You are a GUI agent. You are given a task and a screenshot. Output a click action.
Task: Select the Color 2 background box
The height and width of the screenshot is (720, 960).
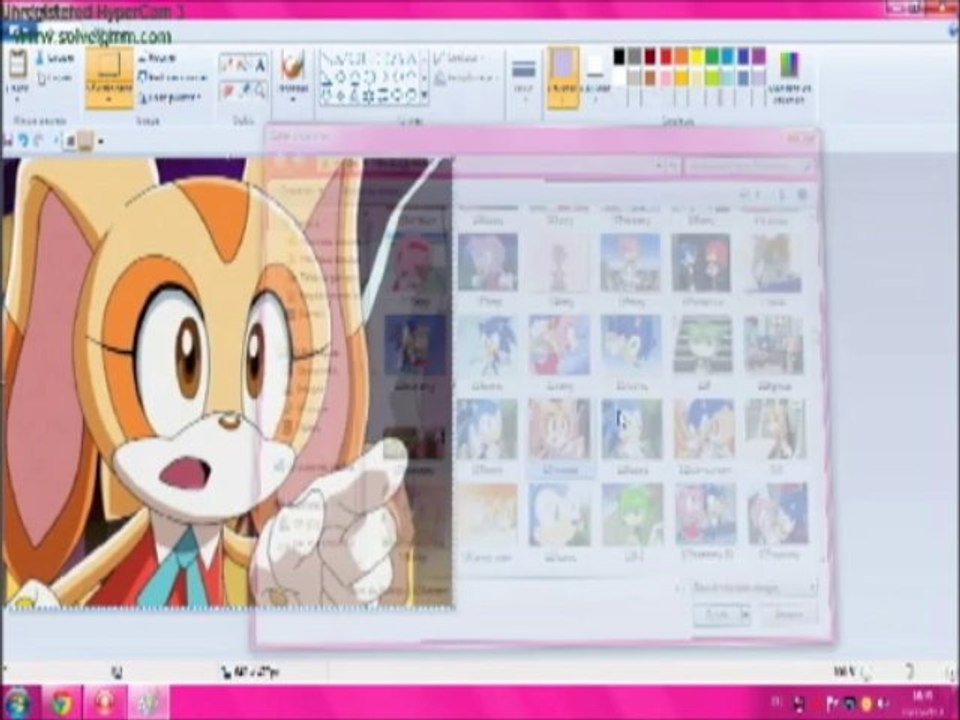(595, 77)
